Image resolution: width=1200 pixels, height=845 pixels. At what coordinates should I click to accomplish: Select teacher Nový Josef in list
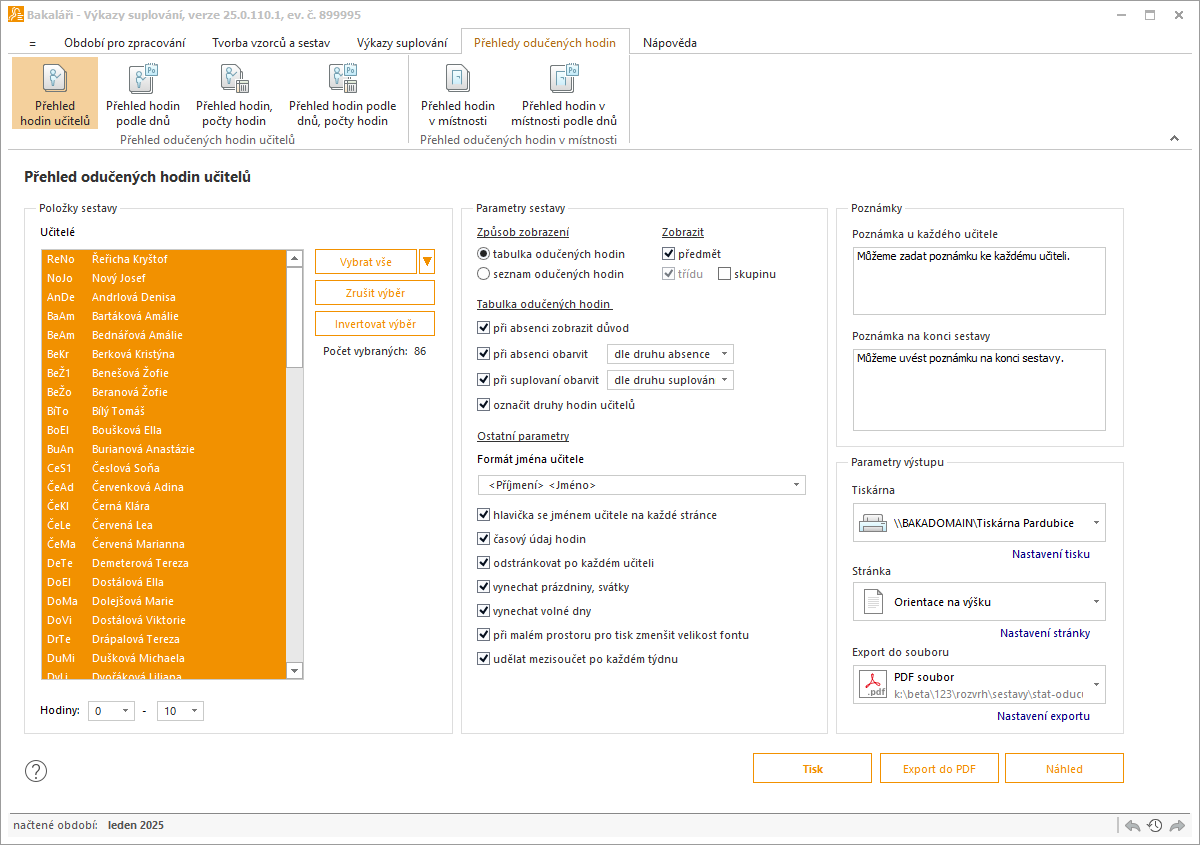point(163,278)
